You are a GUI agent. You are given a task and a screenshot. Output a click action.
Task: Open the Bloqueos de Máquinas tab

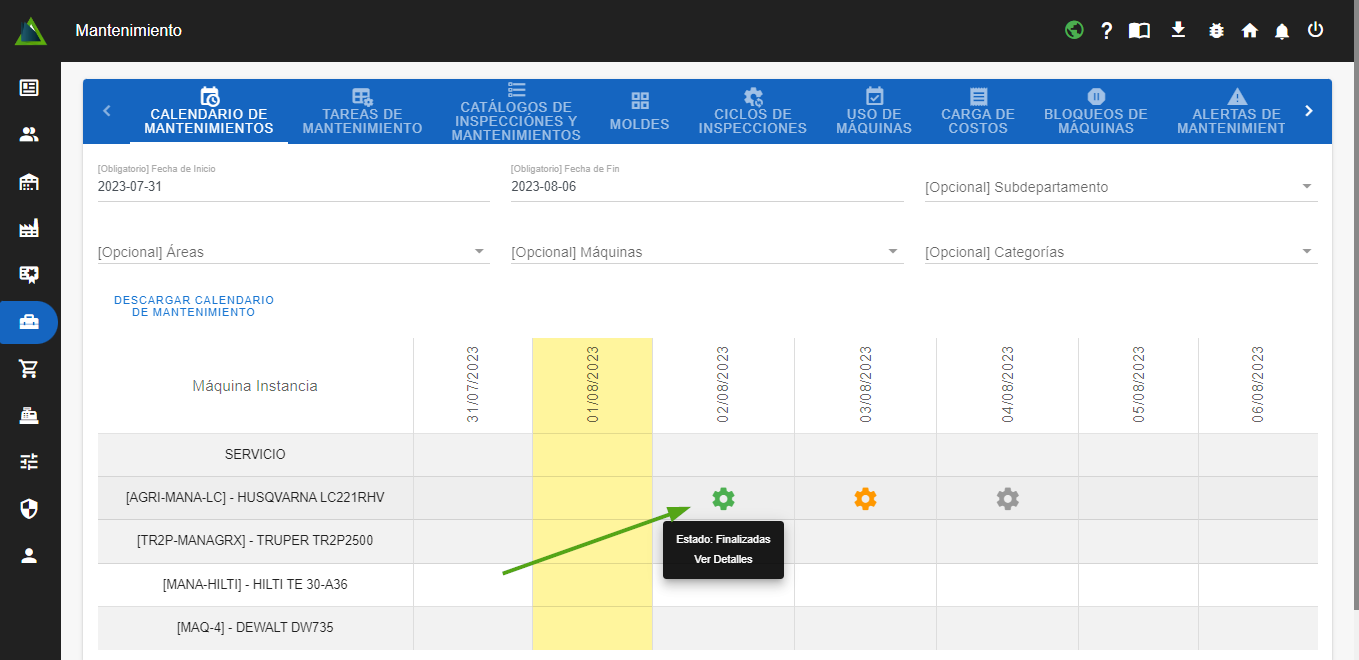point(1095,110)
